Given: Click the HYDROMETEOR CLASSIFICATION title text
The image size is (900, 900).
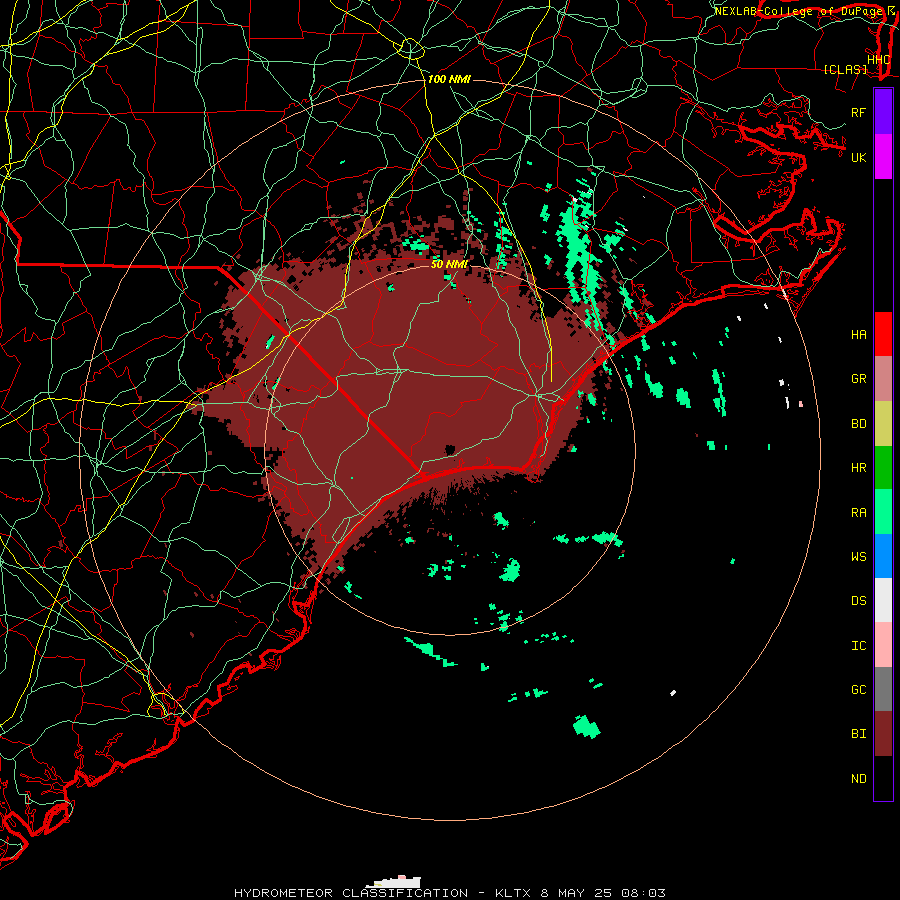Looking at the screenshot, I should 351,893.
